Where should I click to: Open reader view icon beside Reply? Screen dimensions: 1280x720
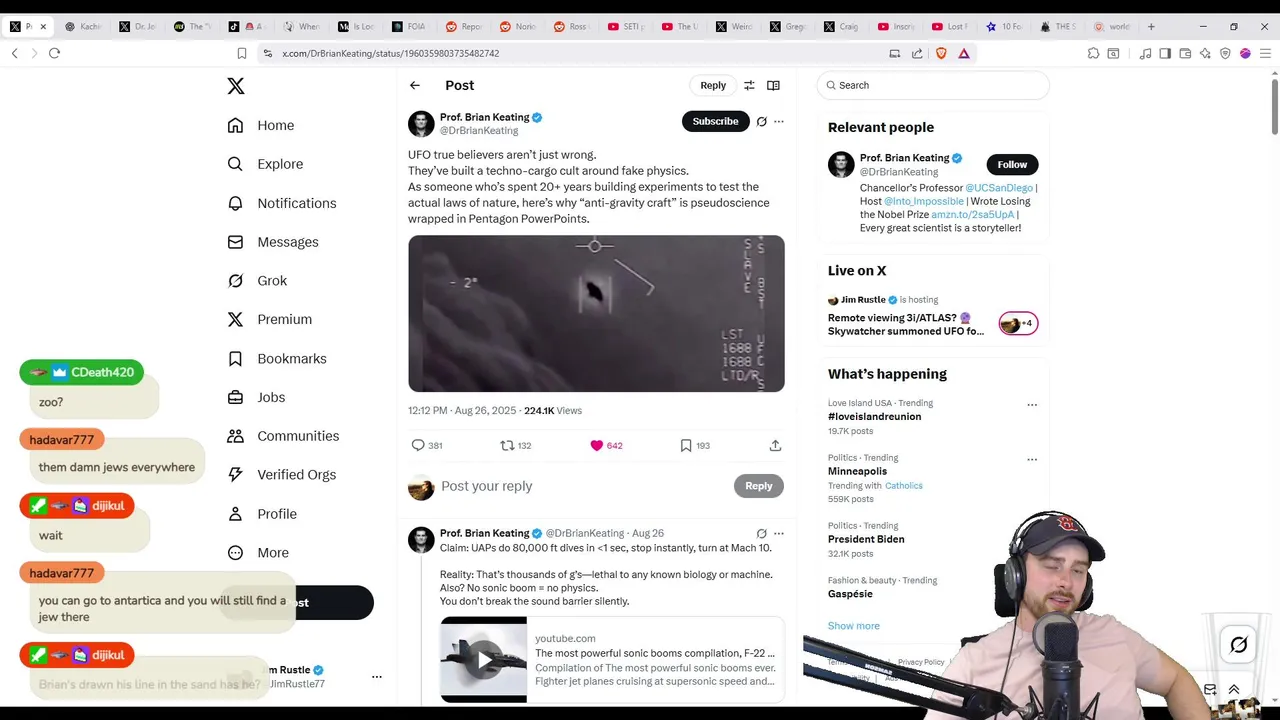click(773, 86)
